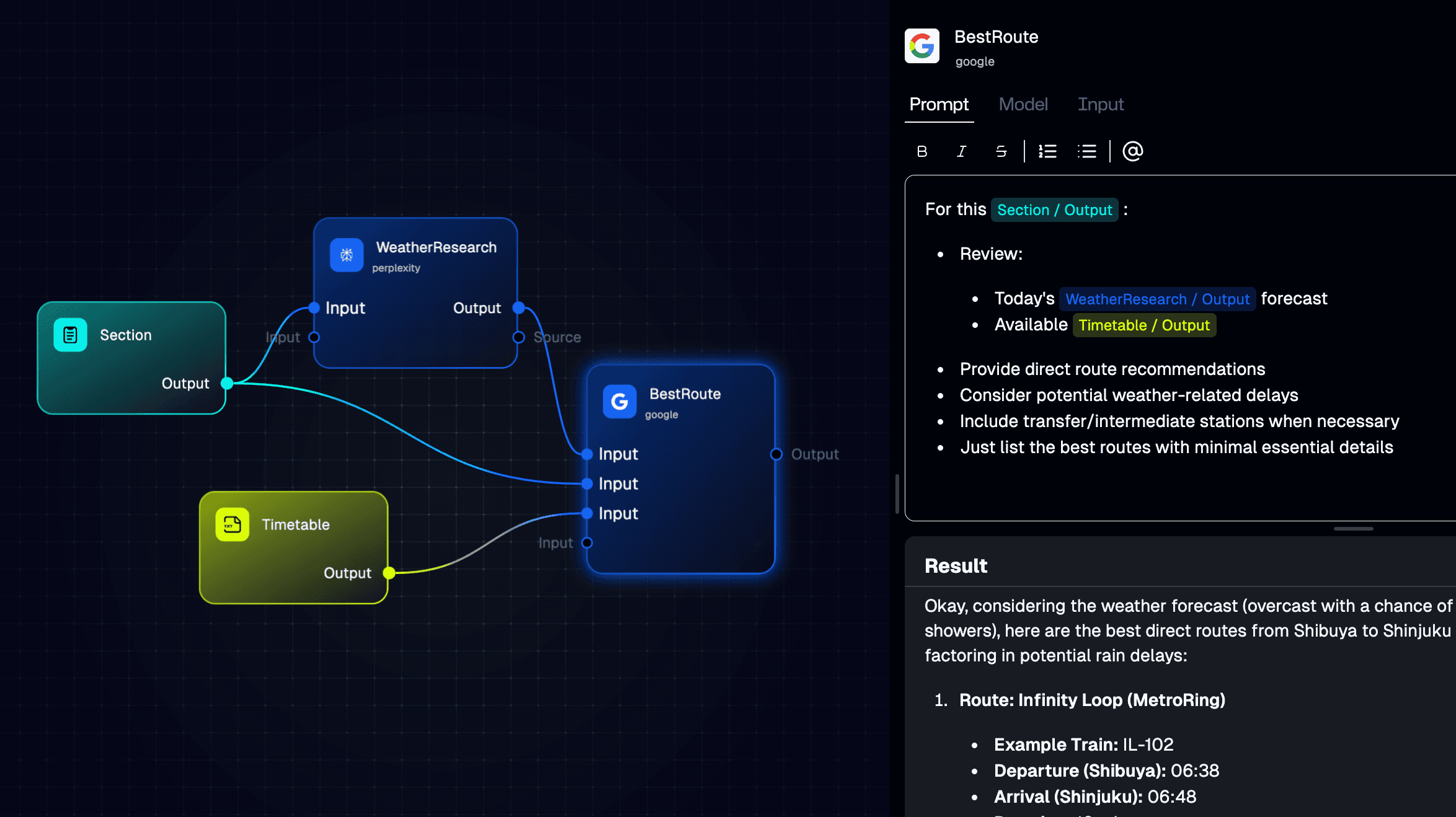The image size is (1456, 817).
Task: Click the Section node document icon
Action: point(70,335)
